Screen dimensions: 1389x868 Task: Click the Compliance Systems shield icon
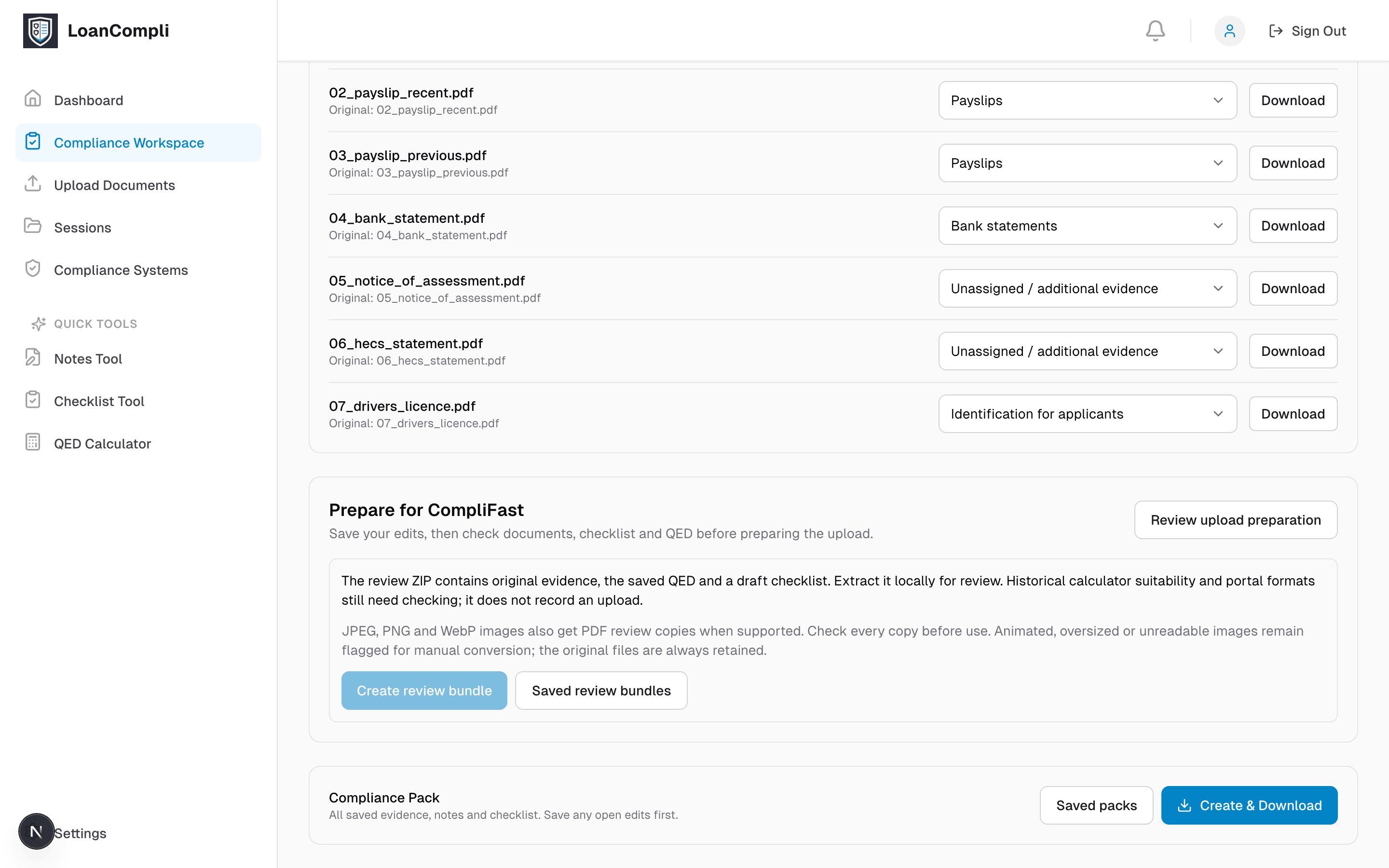coord(33,269)
